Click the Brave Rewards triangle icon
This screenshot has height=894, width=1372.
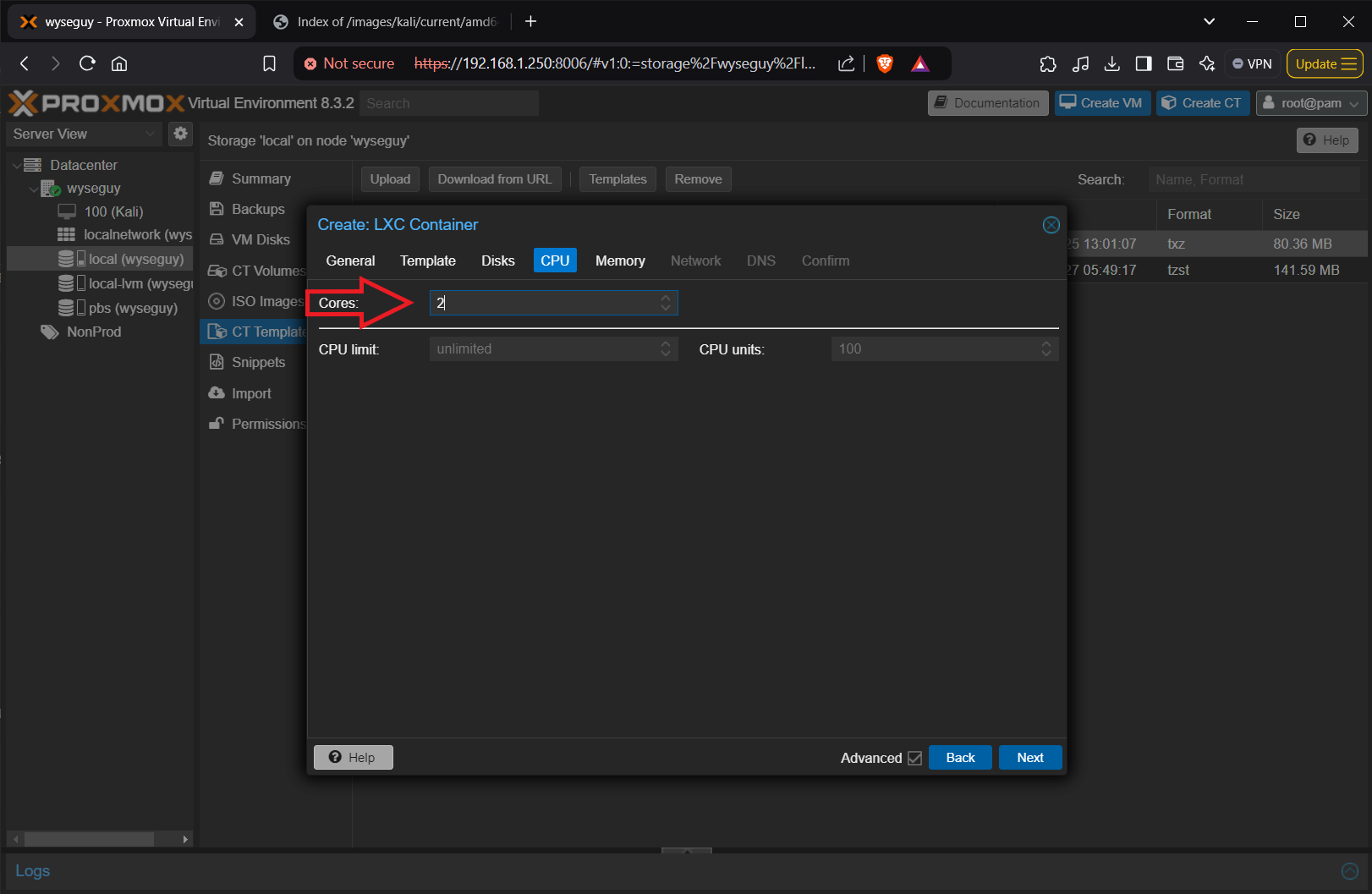point(920,63)
